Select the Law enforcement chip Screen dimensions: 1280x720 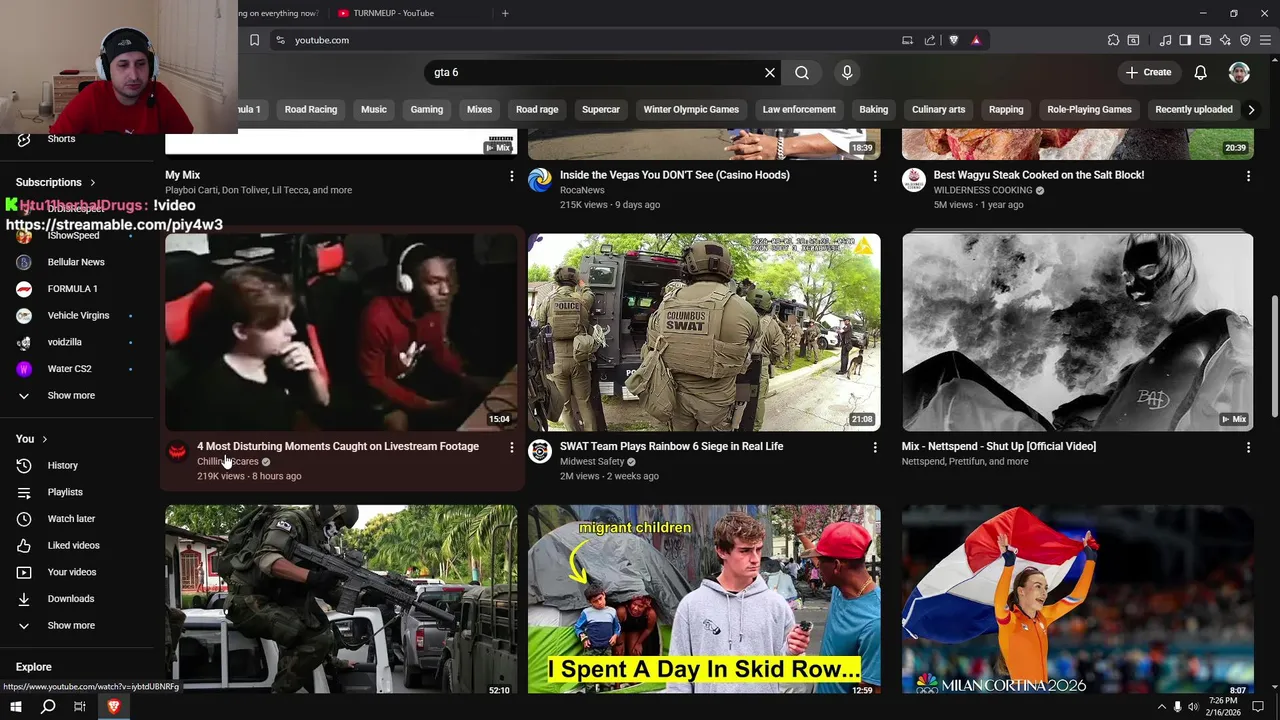(799, 109)
